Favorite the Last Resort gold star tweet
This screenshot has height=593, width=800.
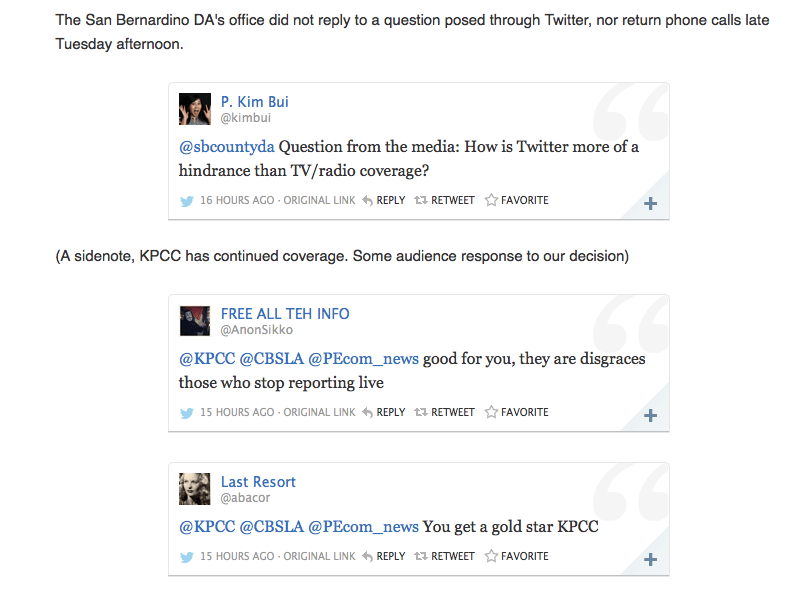pyautogui.click(x=517, y=556)
